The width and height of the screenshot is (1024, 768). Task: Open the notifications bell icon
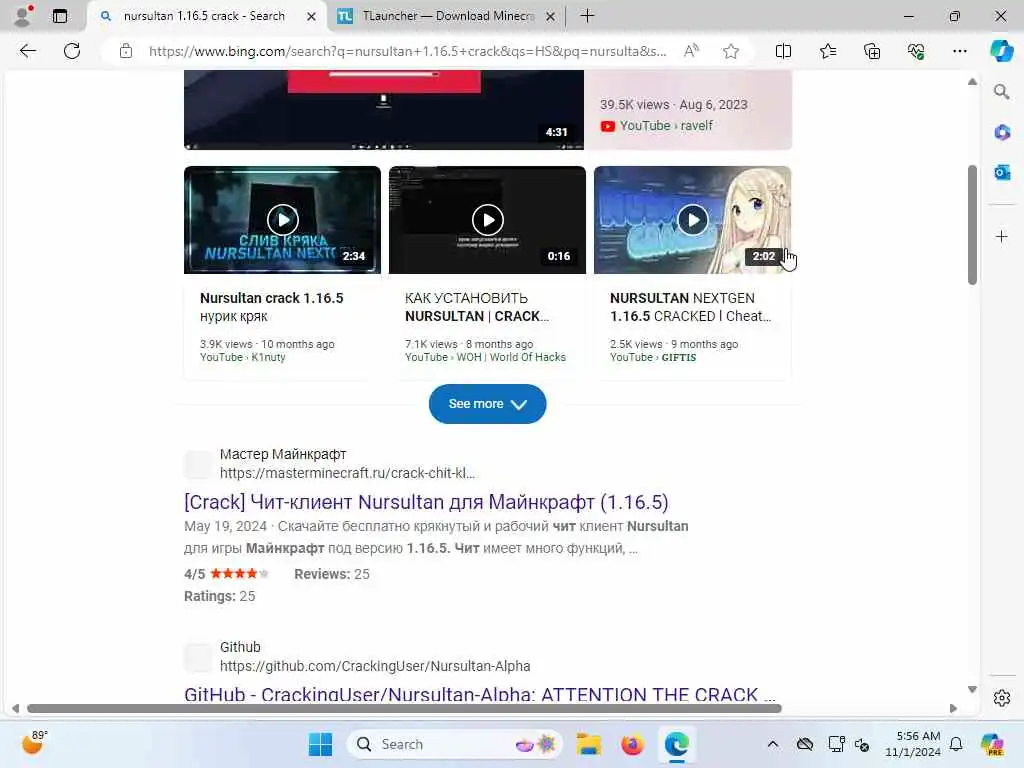tap(956, 744)
